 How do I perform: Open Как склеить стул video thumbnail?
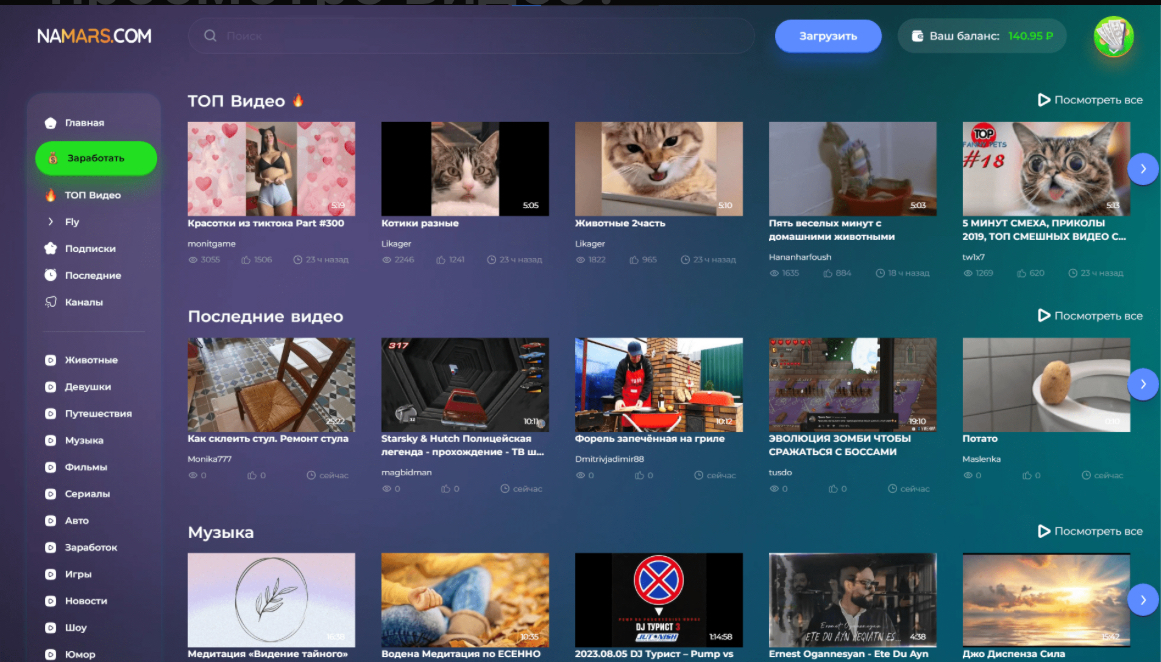(271, 385)
